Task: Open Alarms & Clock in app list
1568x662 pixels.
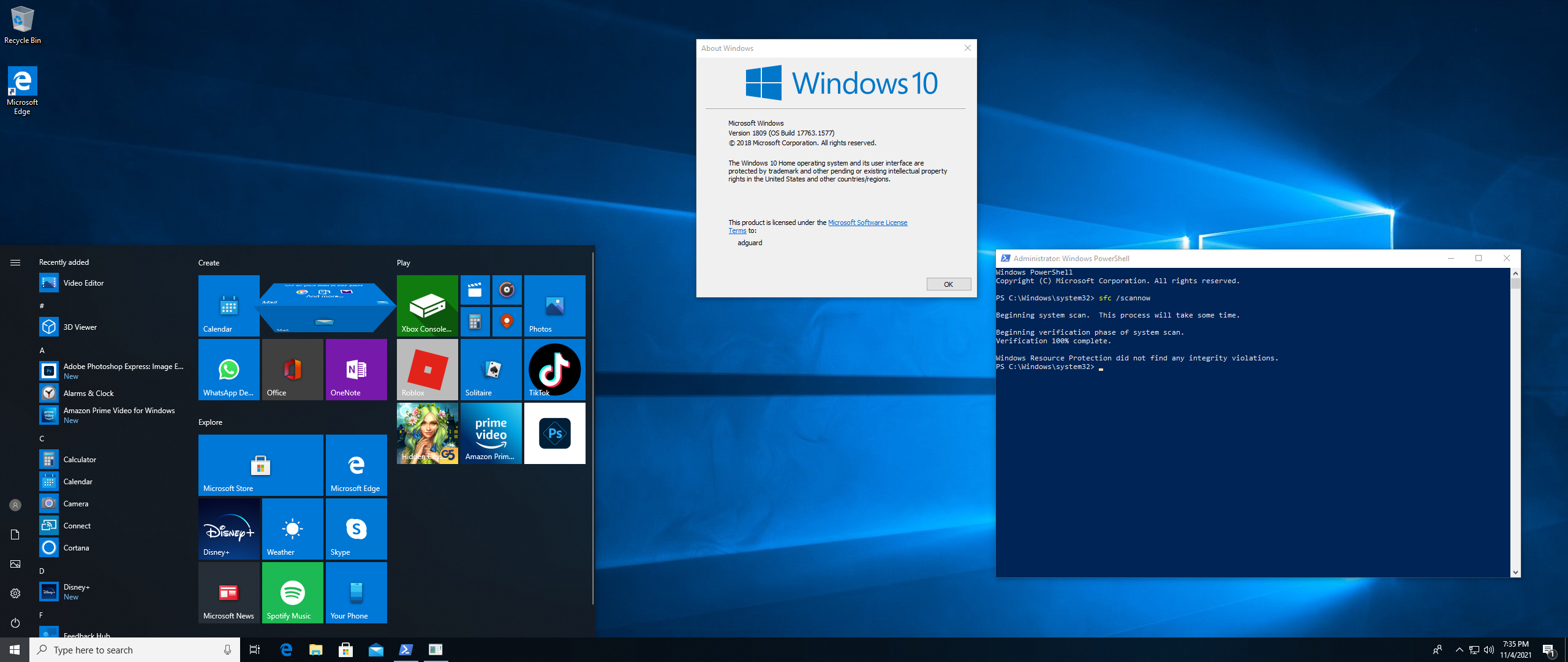Action: 111,393
